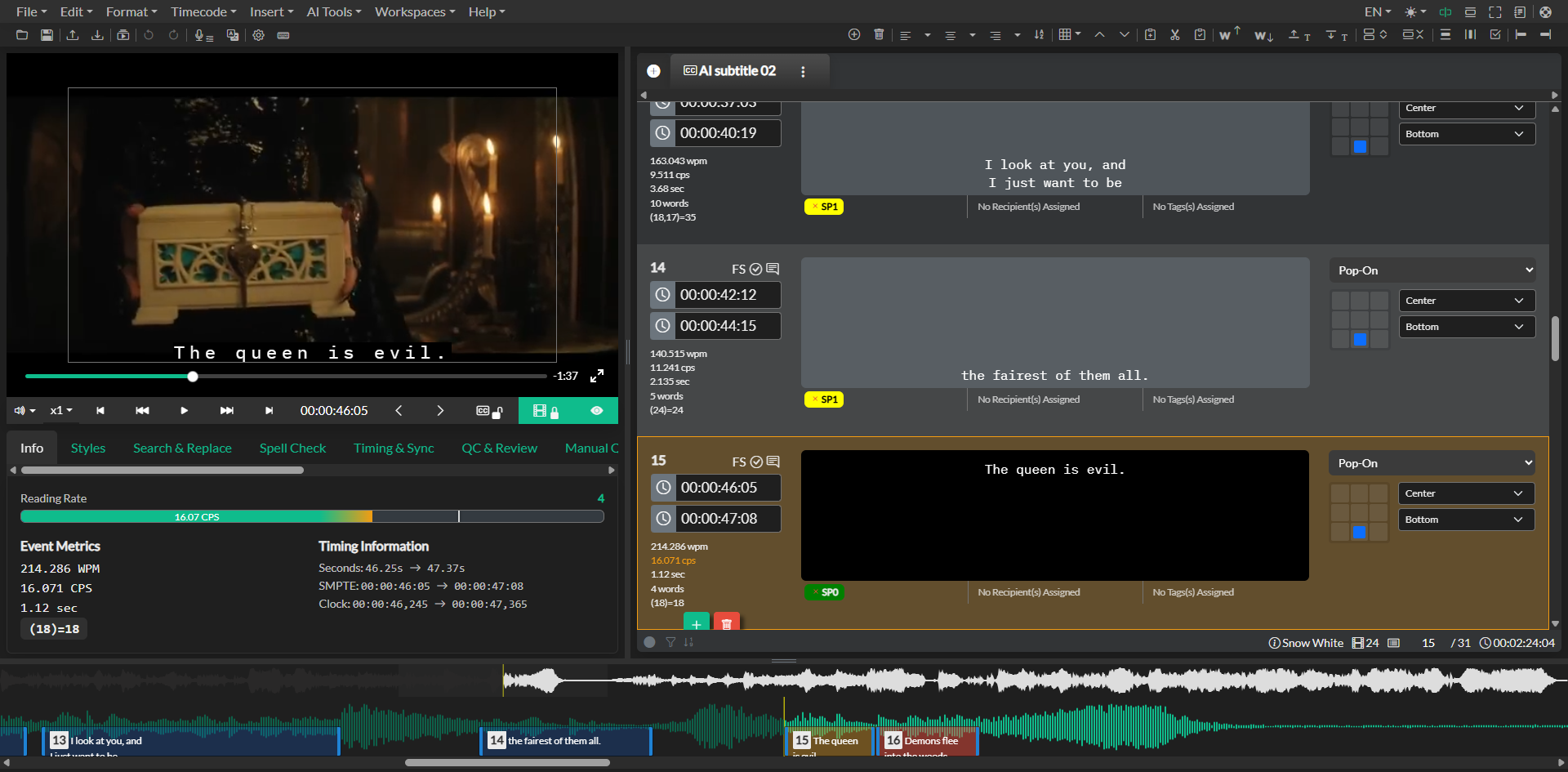Open a project with the folder icon
This screenshot has height=772, width=1568.
[22, 35]
